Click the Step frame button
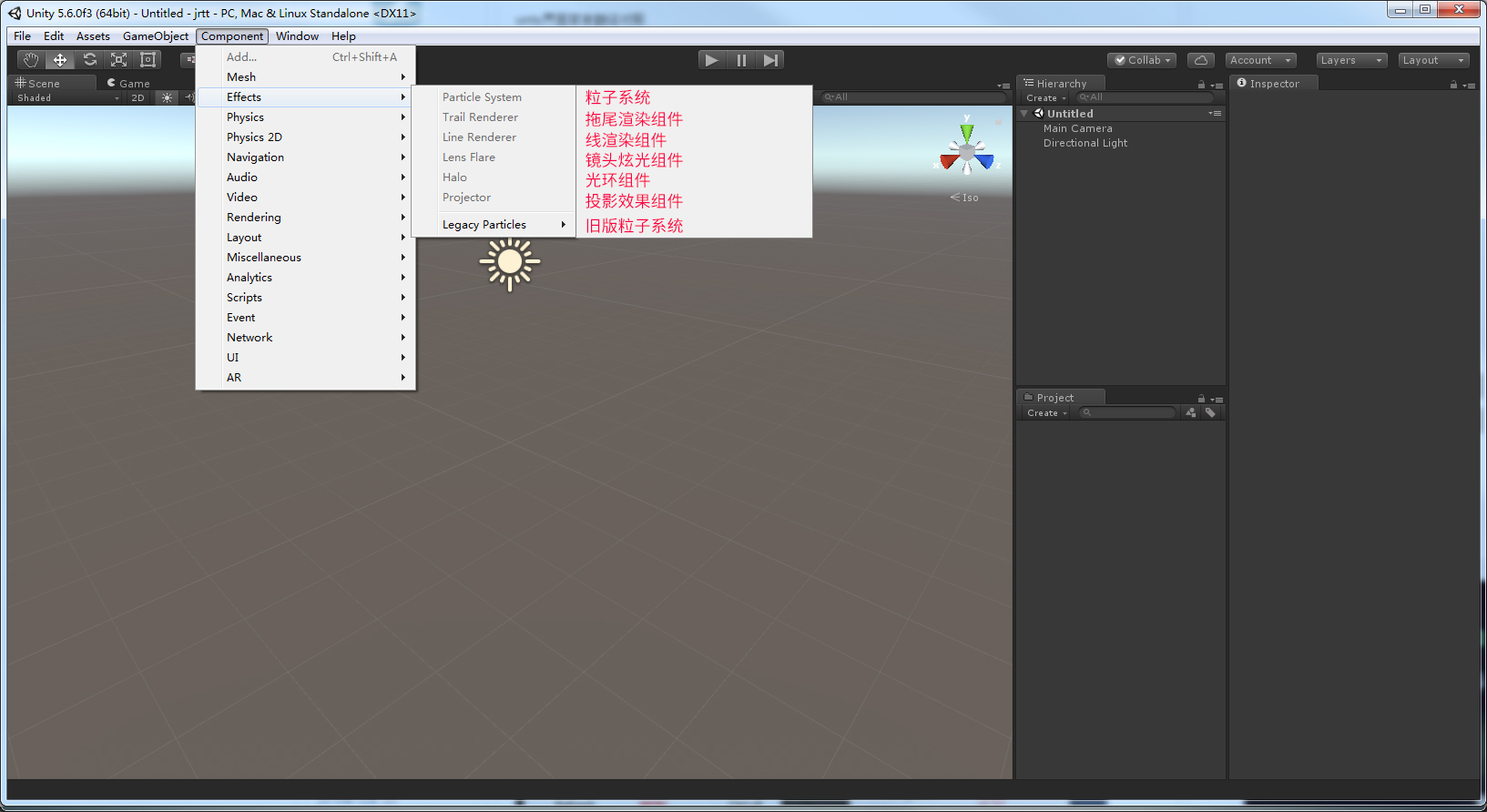1487x812 pixels. tap(770, 60)
